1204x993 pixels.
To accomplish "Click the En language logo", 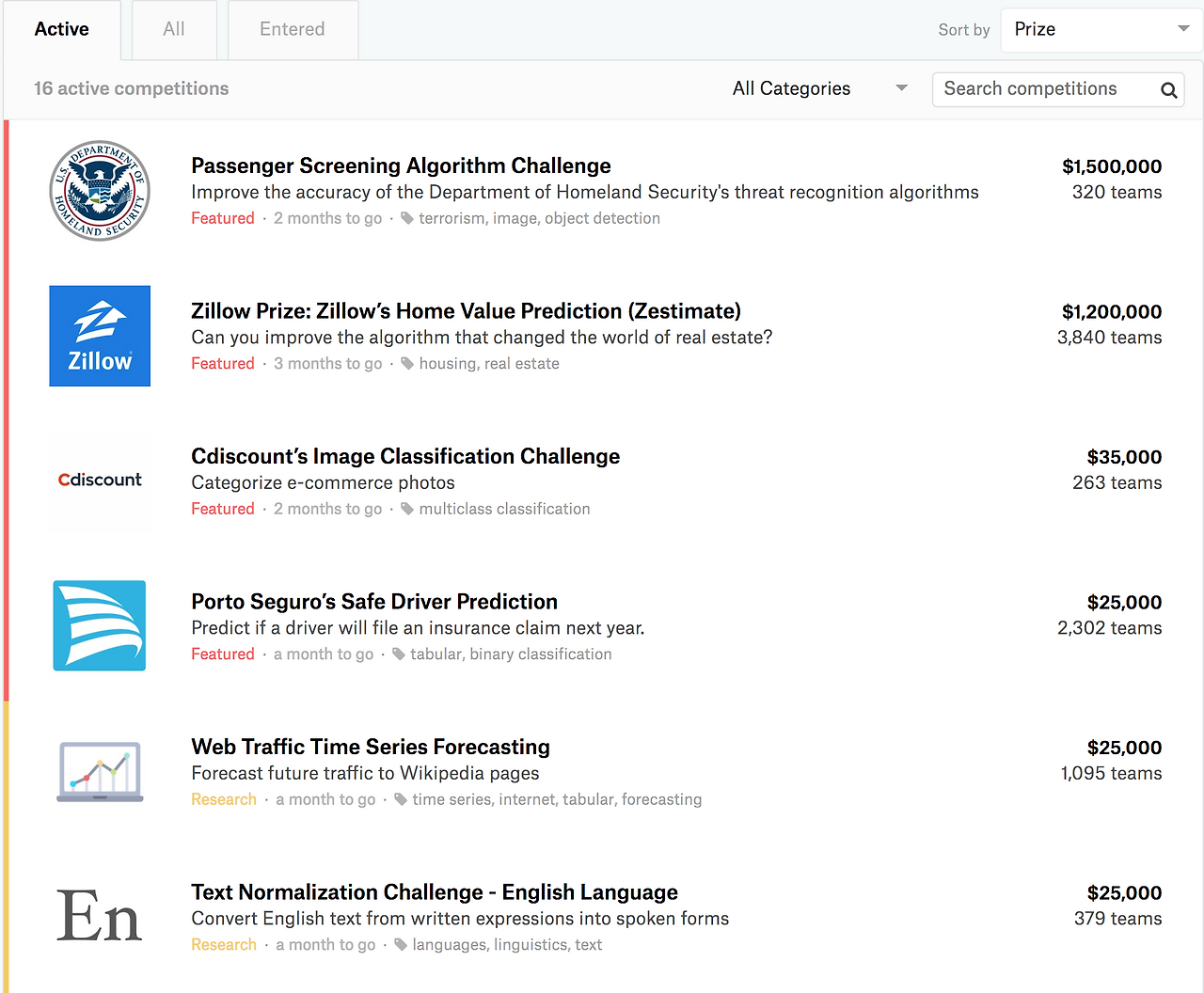I will (100, 917).
